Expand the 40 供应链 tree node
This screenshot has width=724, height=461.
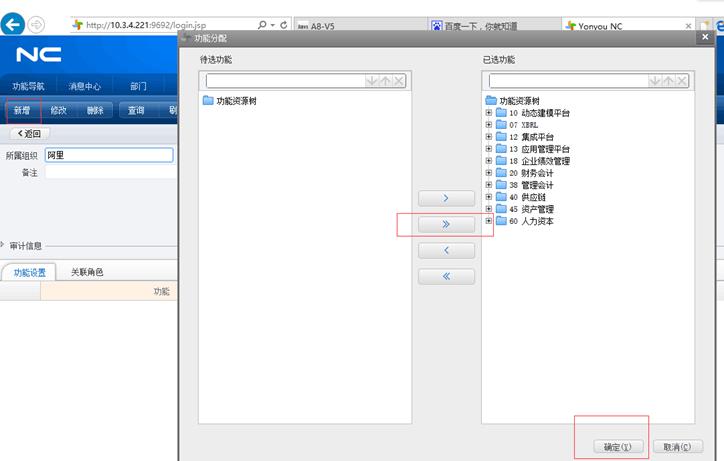489,197
